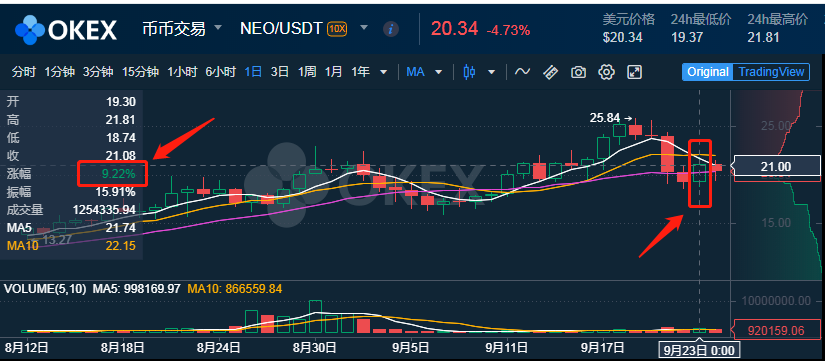Expand the 1年 interval dropdown arrow
The image size is (825, 361).
(x=384, y=72)
